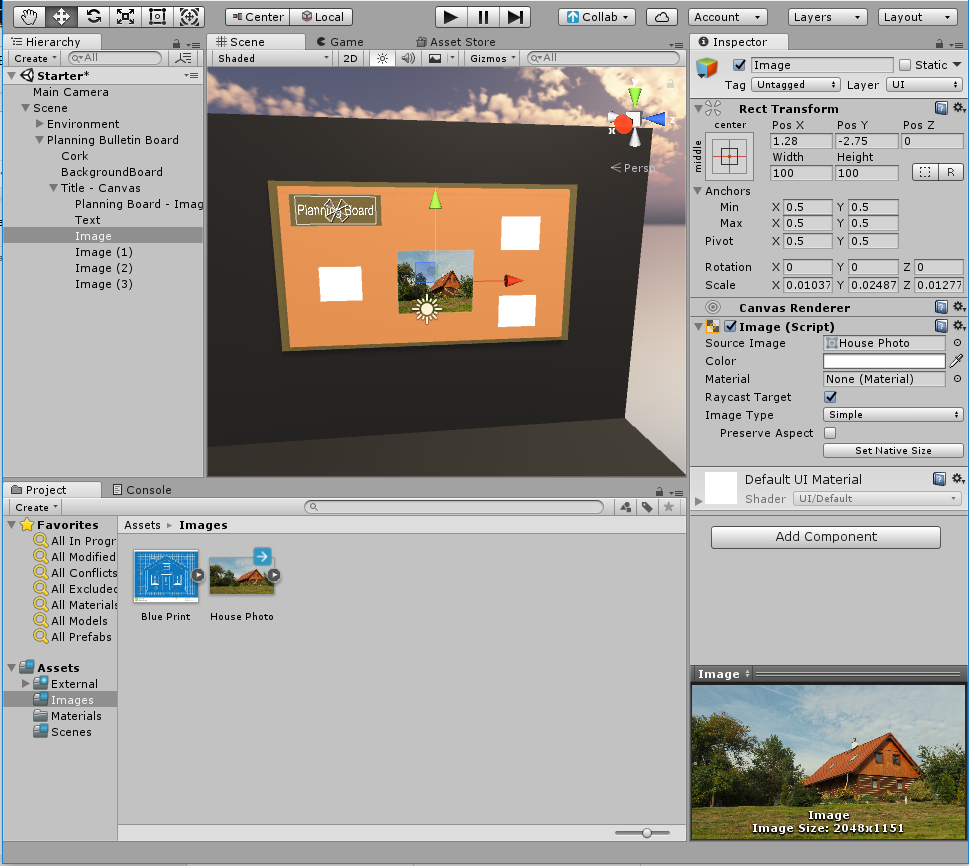Collapse the Planning Bulletin Board item
The image size is (969, 866).
pos(40,140)
